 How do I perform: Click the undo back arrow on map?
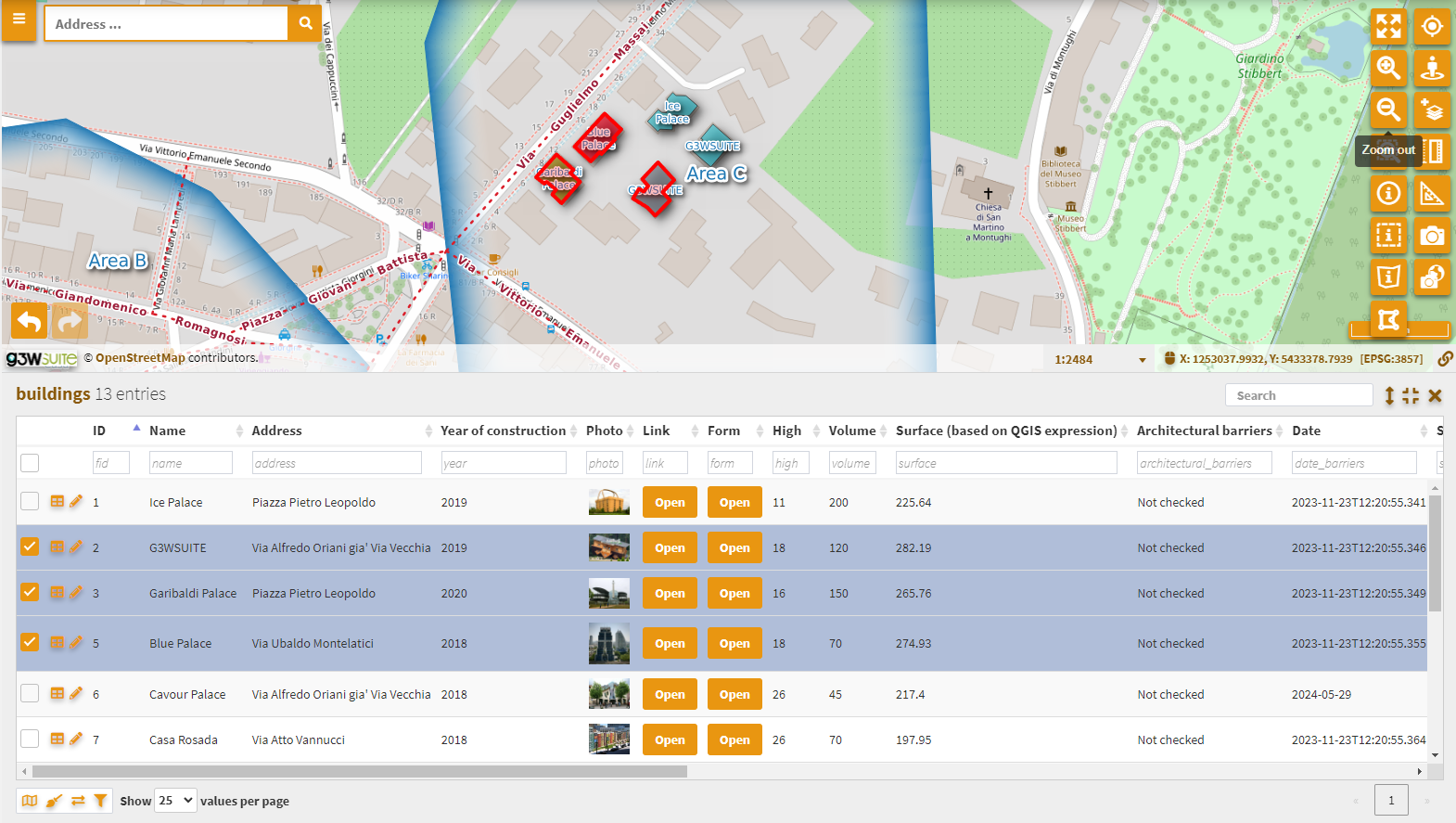(30, 321)
